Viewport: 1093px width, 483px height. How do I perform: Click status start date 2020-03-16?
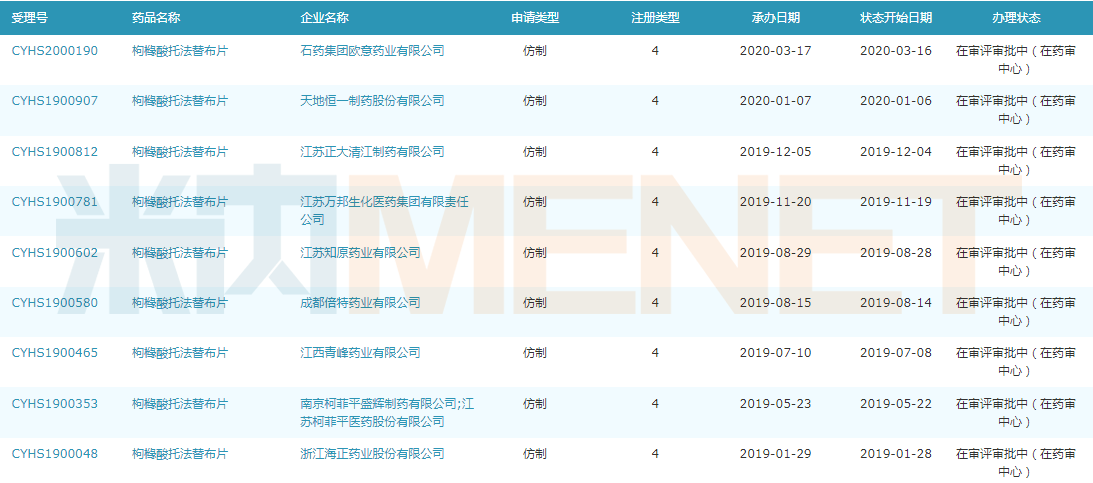896,51
